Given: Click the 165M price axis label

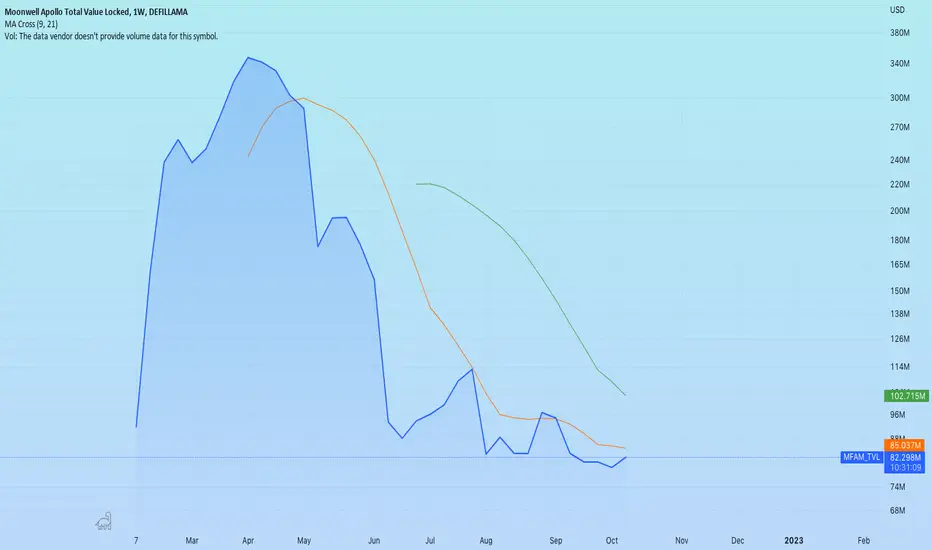Looking at the screenshot, I should (x=899, y=264).
